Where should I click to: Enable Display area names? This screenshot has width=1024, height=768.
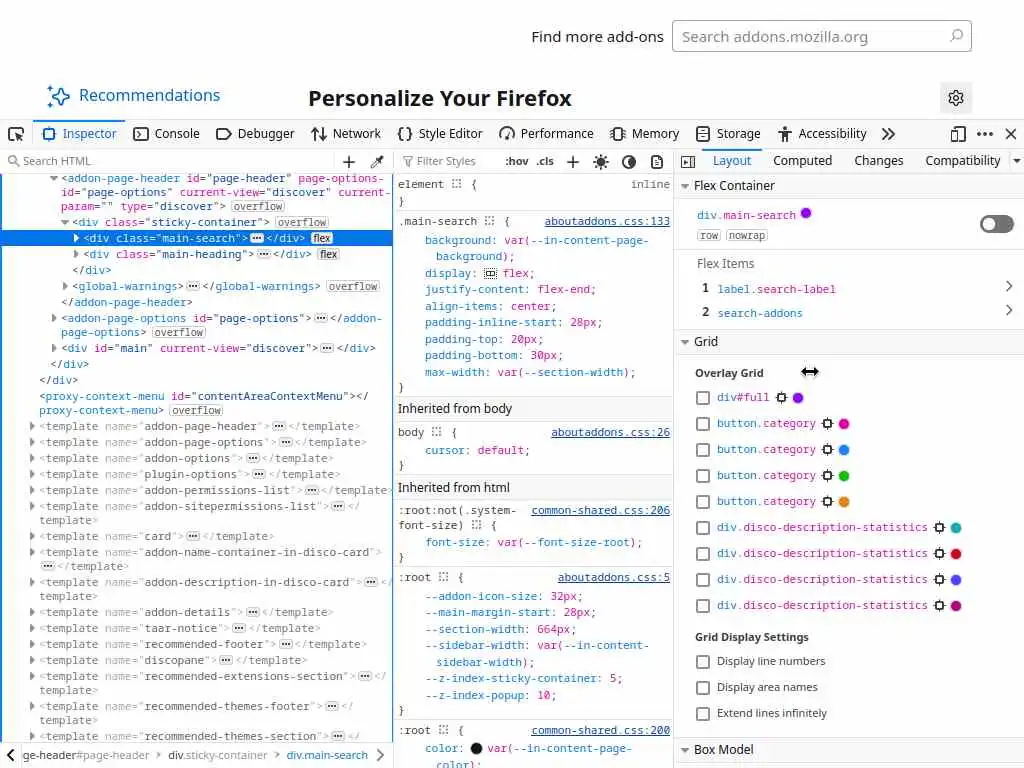click(703, 688)
